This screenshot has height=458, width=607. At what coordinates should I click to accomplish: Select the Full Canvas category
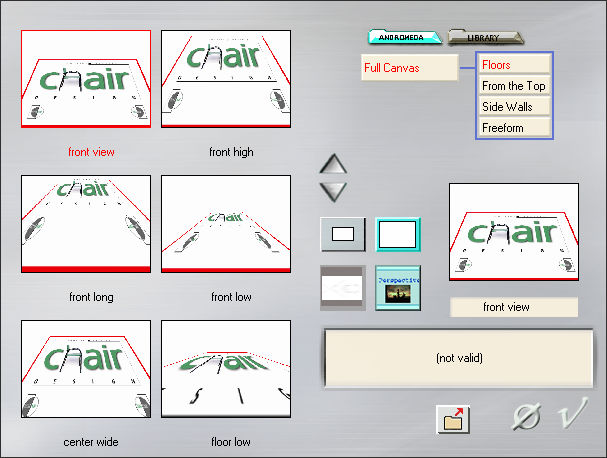409,68
